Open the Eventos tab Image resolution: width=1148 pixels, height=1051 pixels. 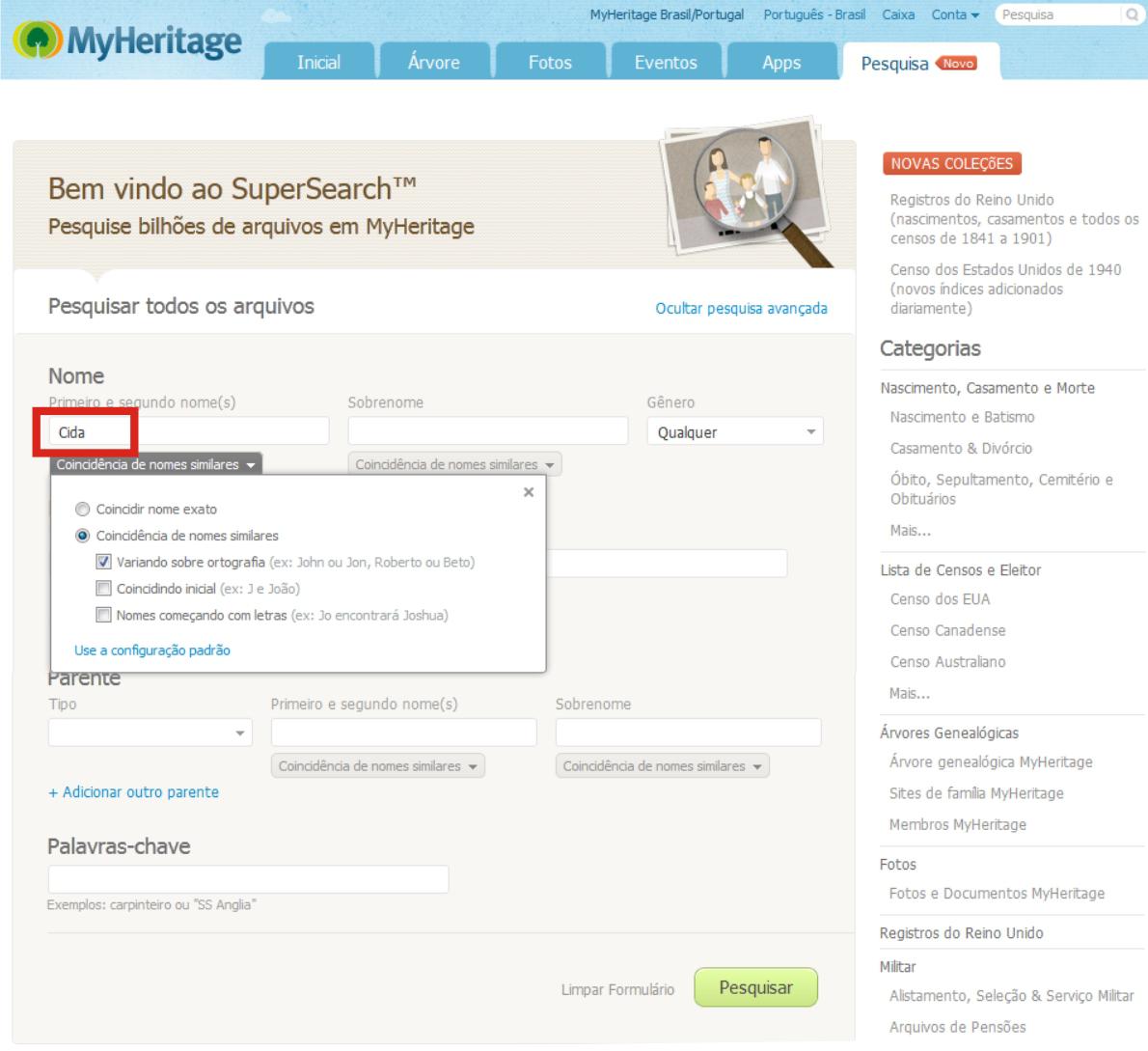click(666, 62)
